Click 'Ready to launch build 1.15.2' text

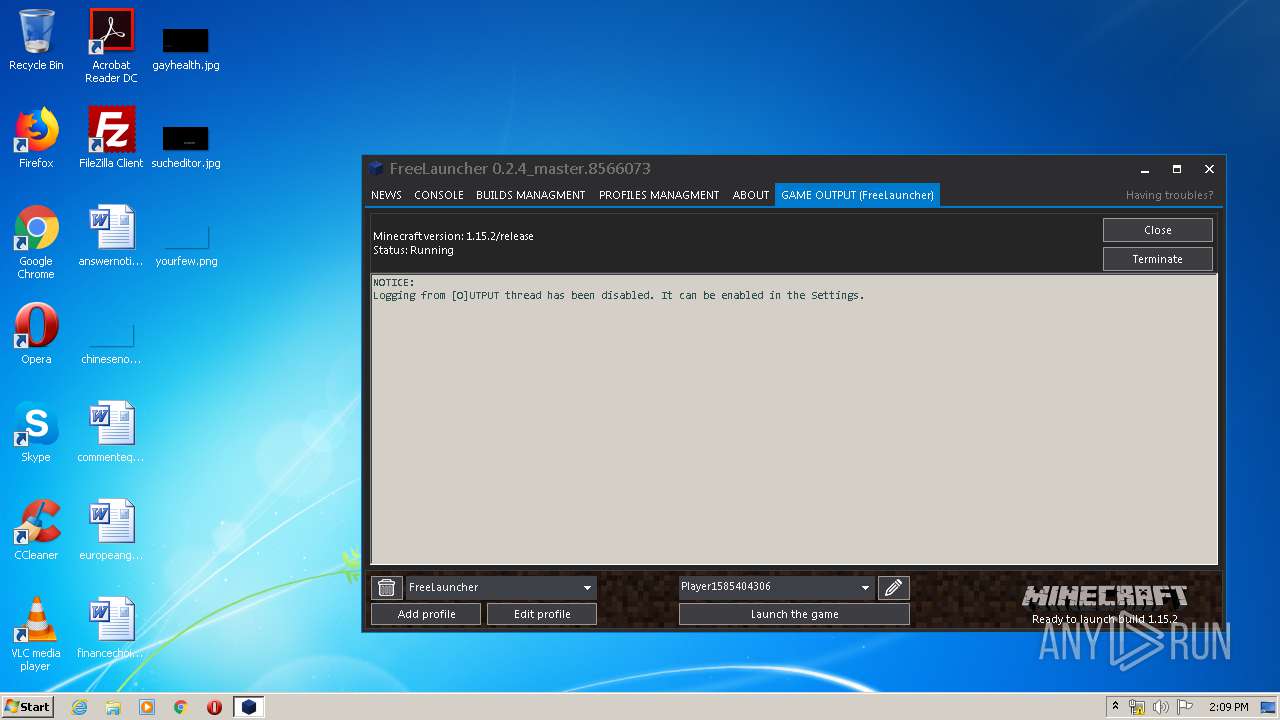[x=1104, y=619]
